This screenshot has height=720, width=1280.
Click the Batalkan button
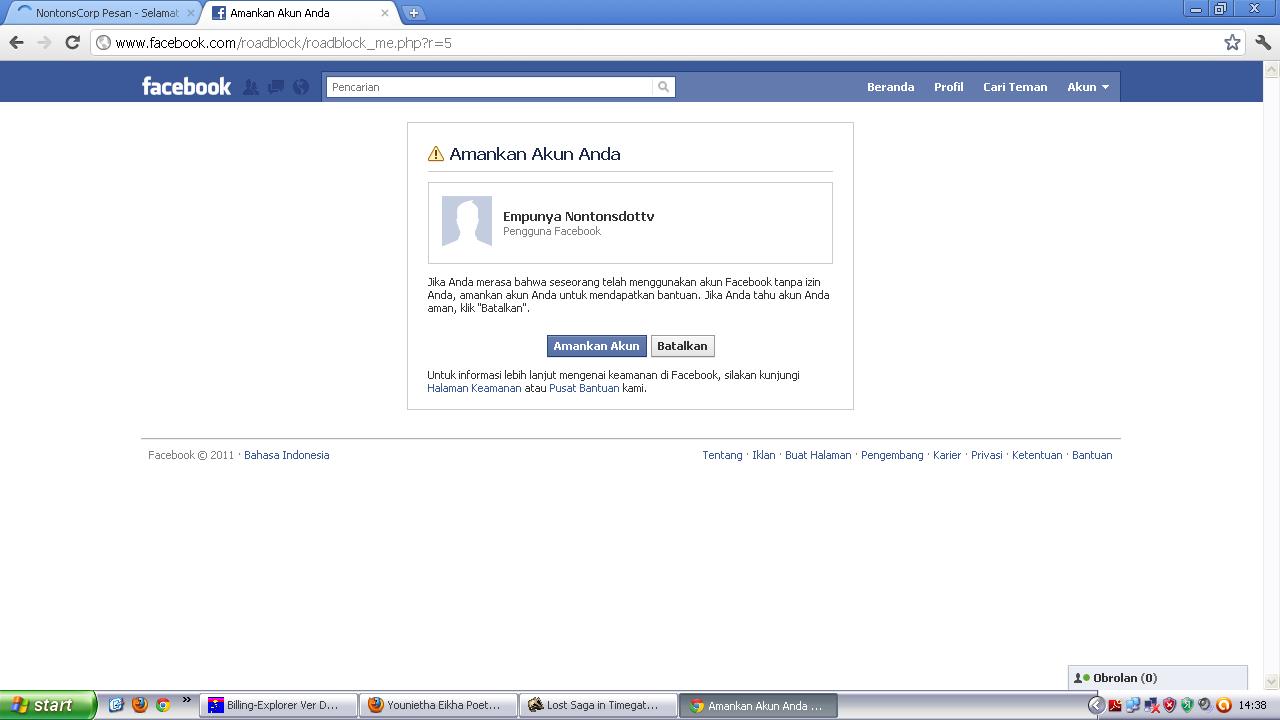[682, 346]
